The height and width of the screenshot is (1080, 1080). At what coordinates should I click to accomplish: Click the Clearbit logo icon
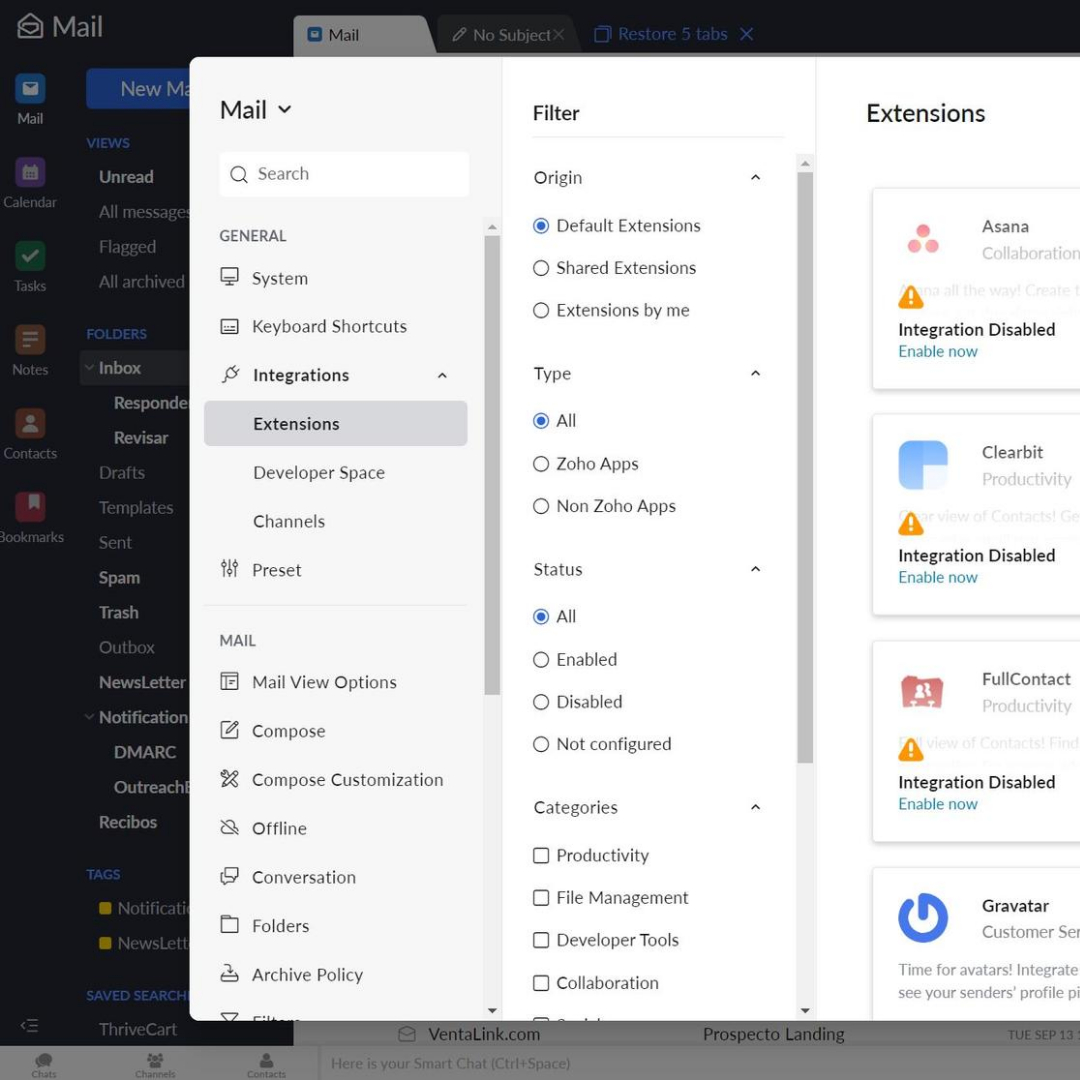click(x=923, y=465)
